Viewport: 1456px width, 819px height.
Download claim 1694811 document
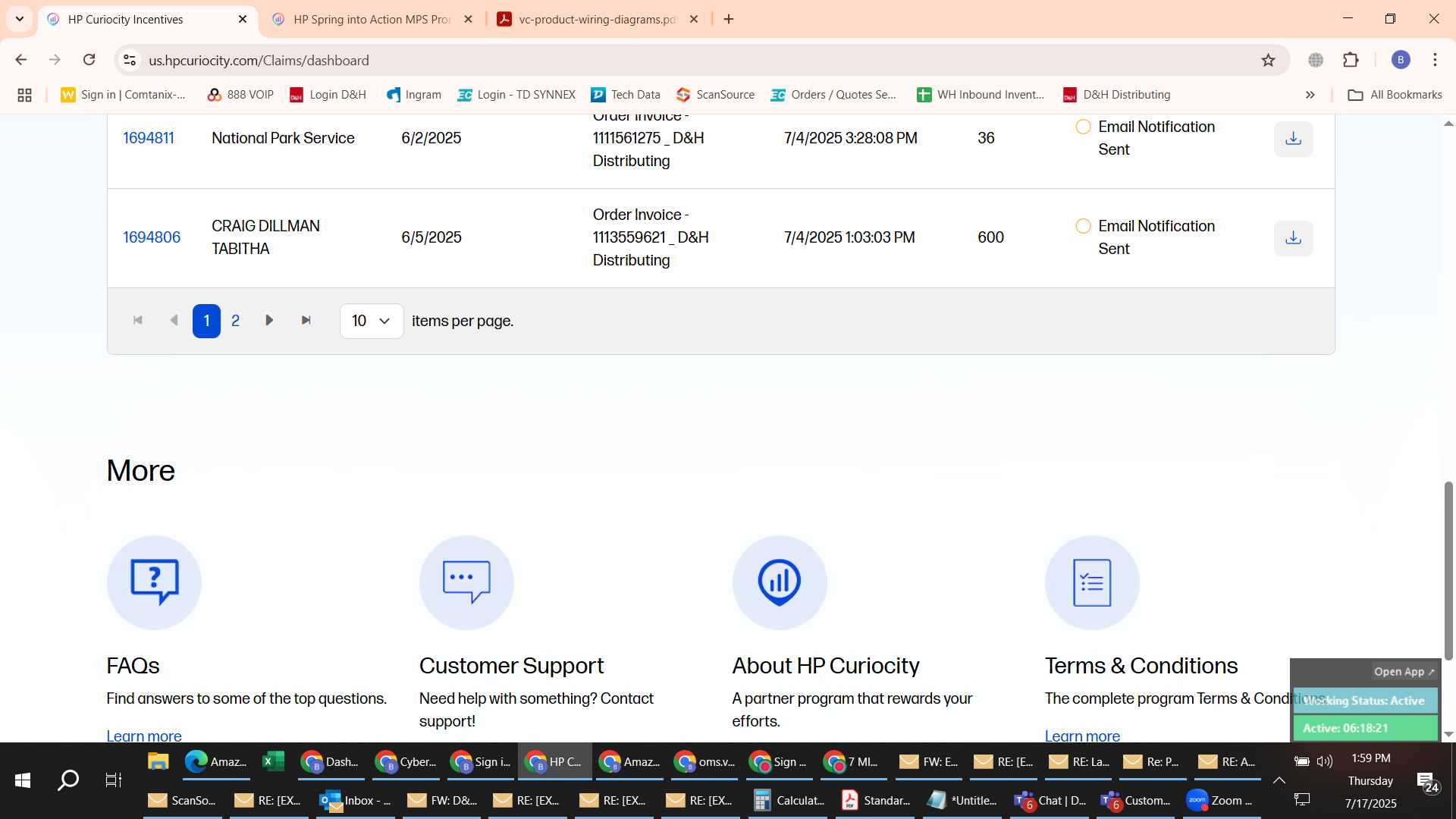click(x=1293, y=139)
